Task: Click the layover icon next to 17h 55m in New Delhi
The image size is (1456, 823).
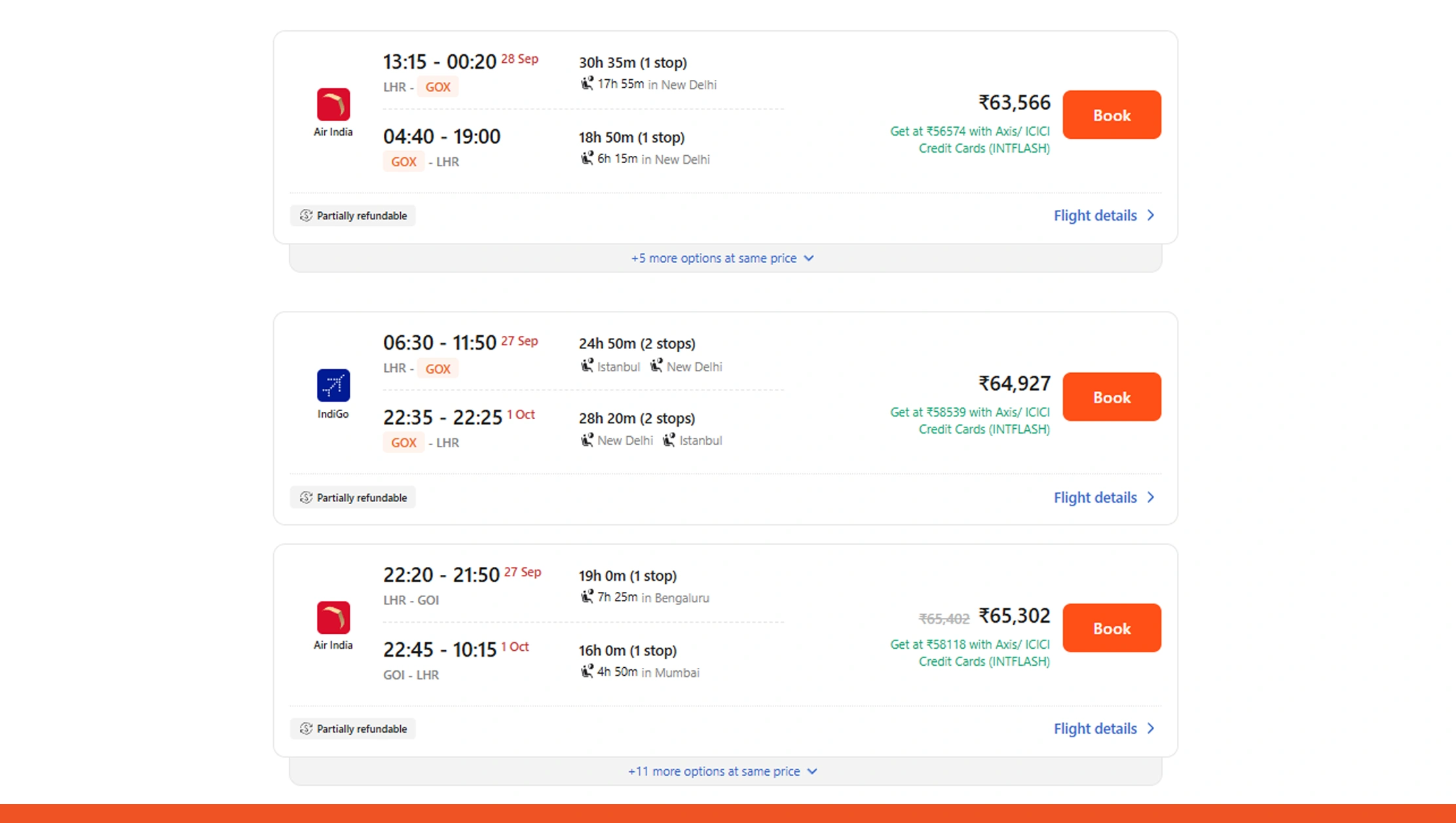Action: [587, 84]
